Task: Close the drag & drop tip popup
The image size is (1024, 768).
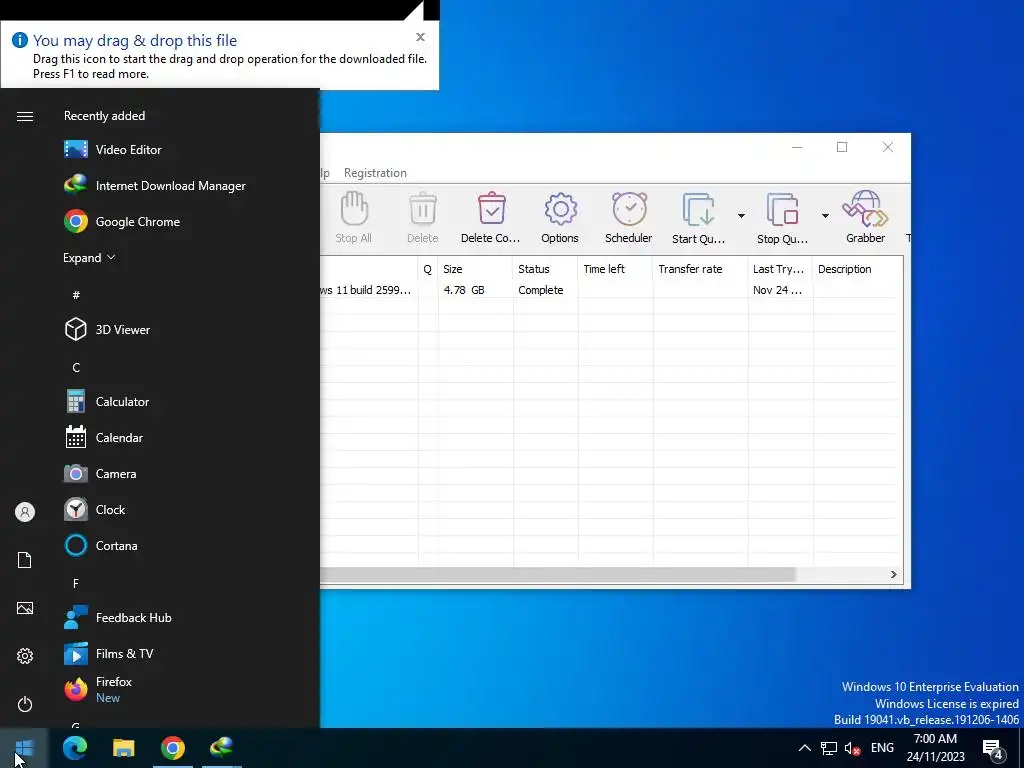Action: [421, 37]
